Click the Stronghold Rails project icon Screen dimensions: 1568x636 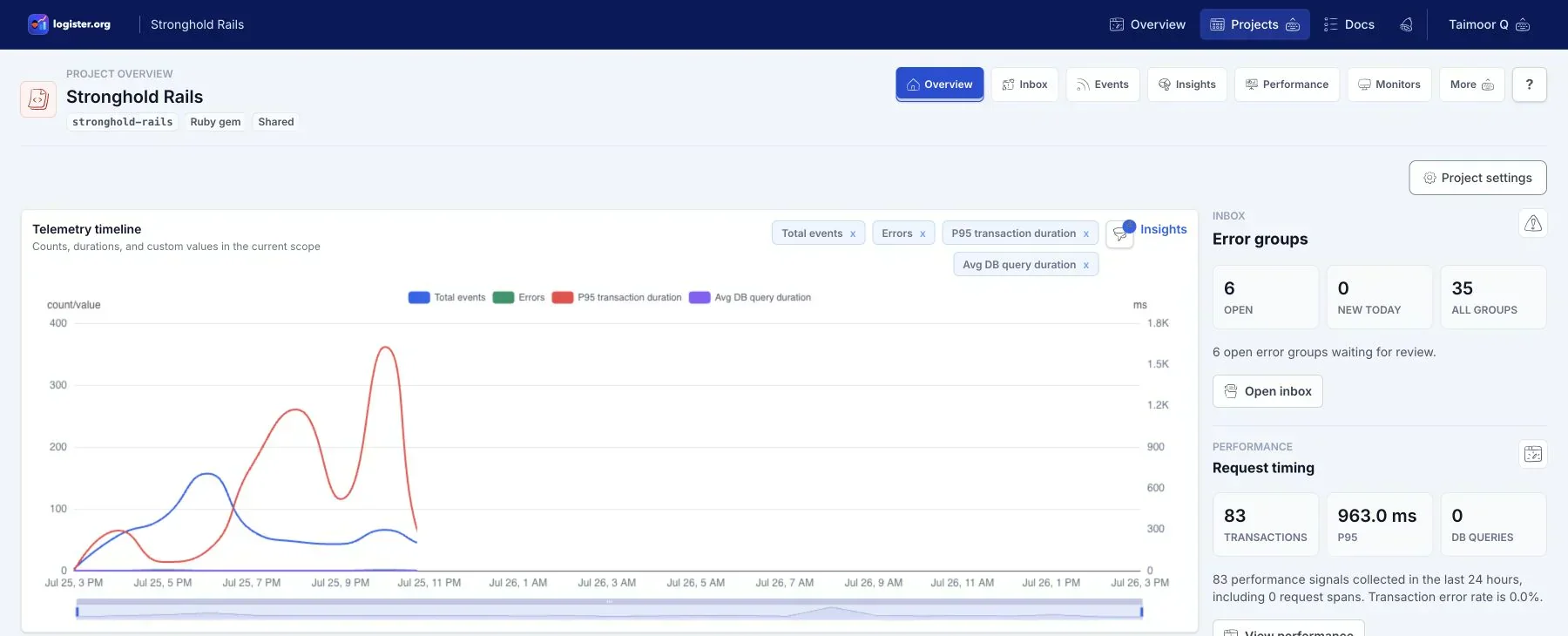tap(38, 99)
